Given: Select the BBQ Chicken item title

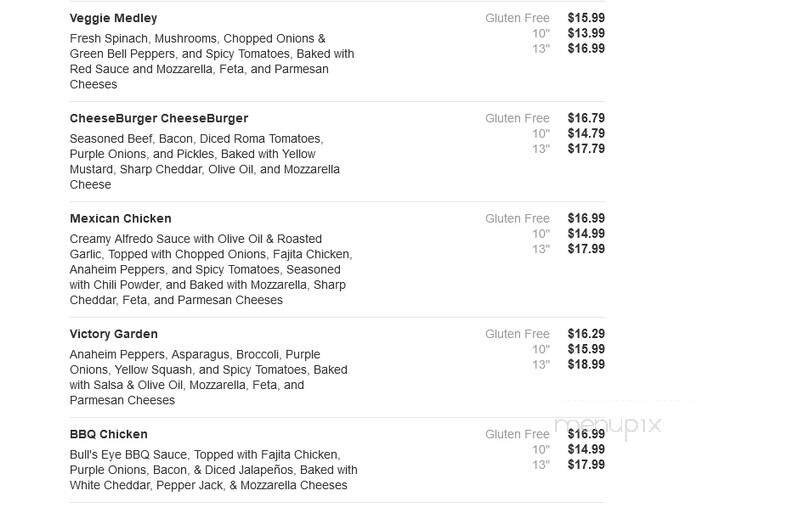Looking at the screenshot, I should (108, 434).
